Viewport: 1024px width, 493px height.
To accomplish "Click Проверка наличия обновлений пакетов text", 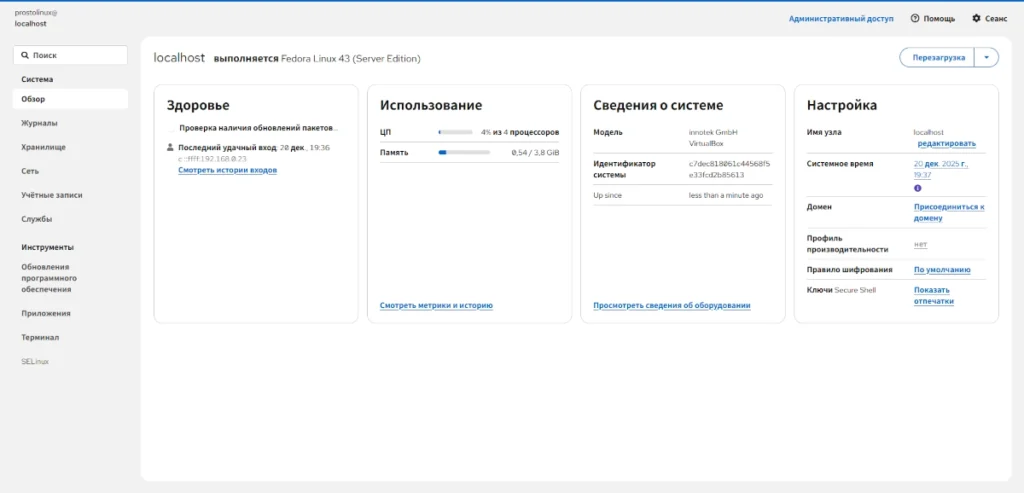I will tap(259, 128).
